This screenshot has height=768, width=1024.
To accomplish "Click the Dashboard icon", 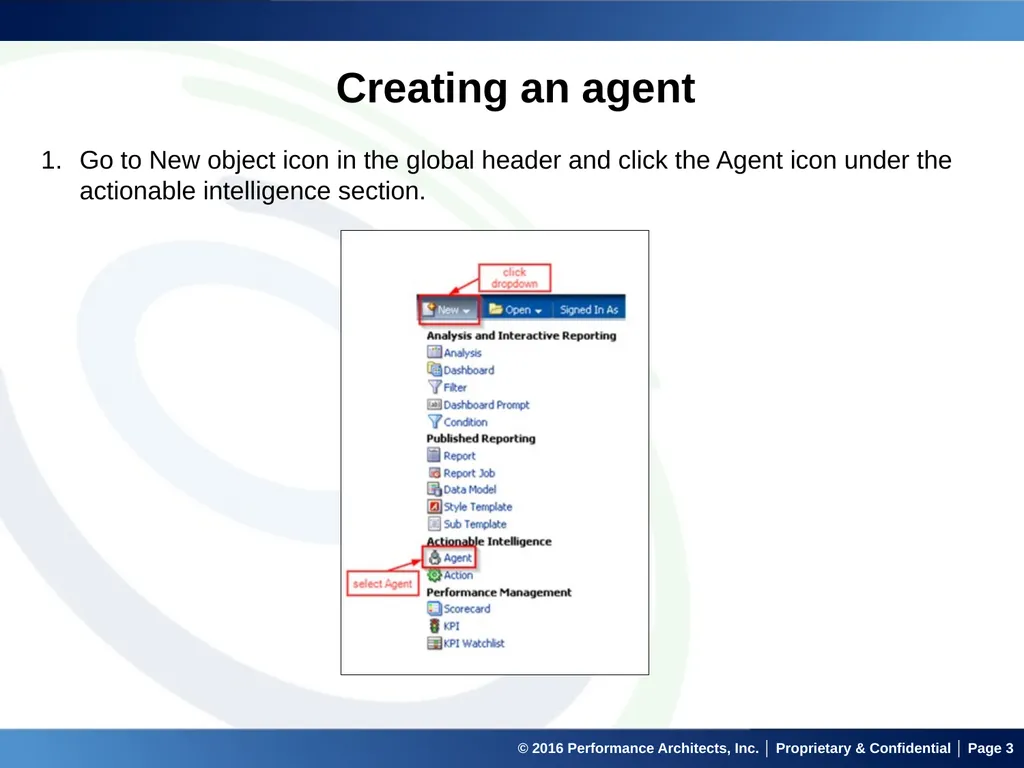I will click(x=434, y=370).
